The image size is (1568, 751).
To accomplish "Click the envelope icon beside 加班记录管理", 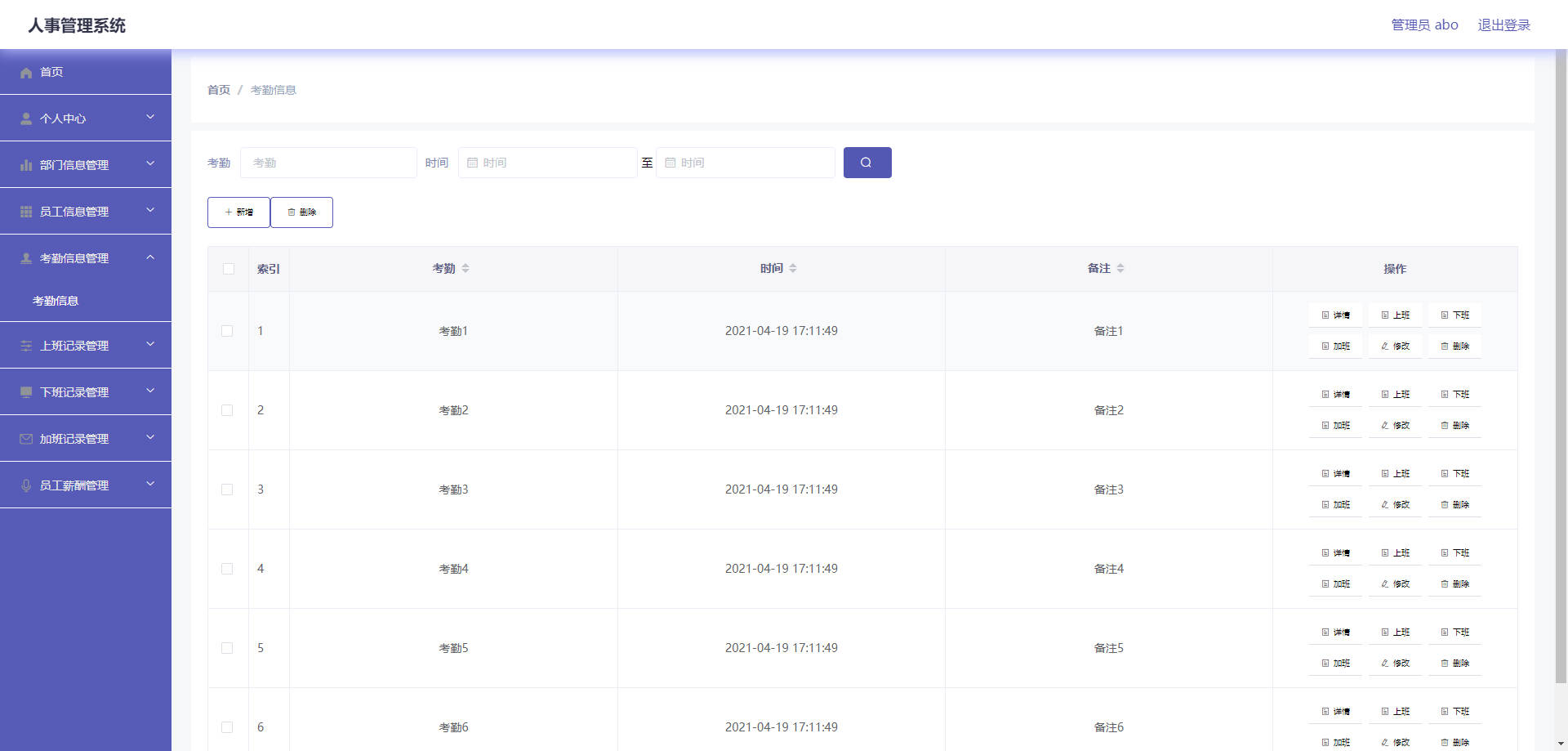I will click(26, 439).
